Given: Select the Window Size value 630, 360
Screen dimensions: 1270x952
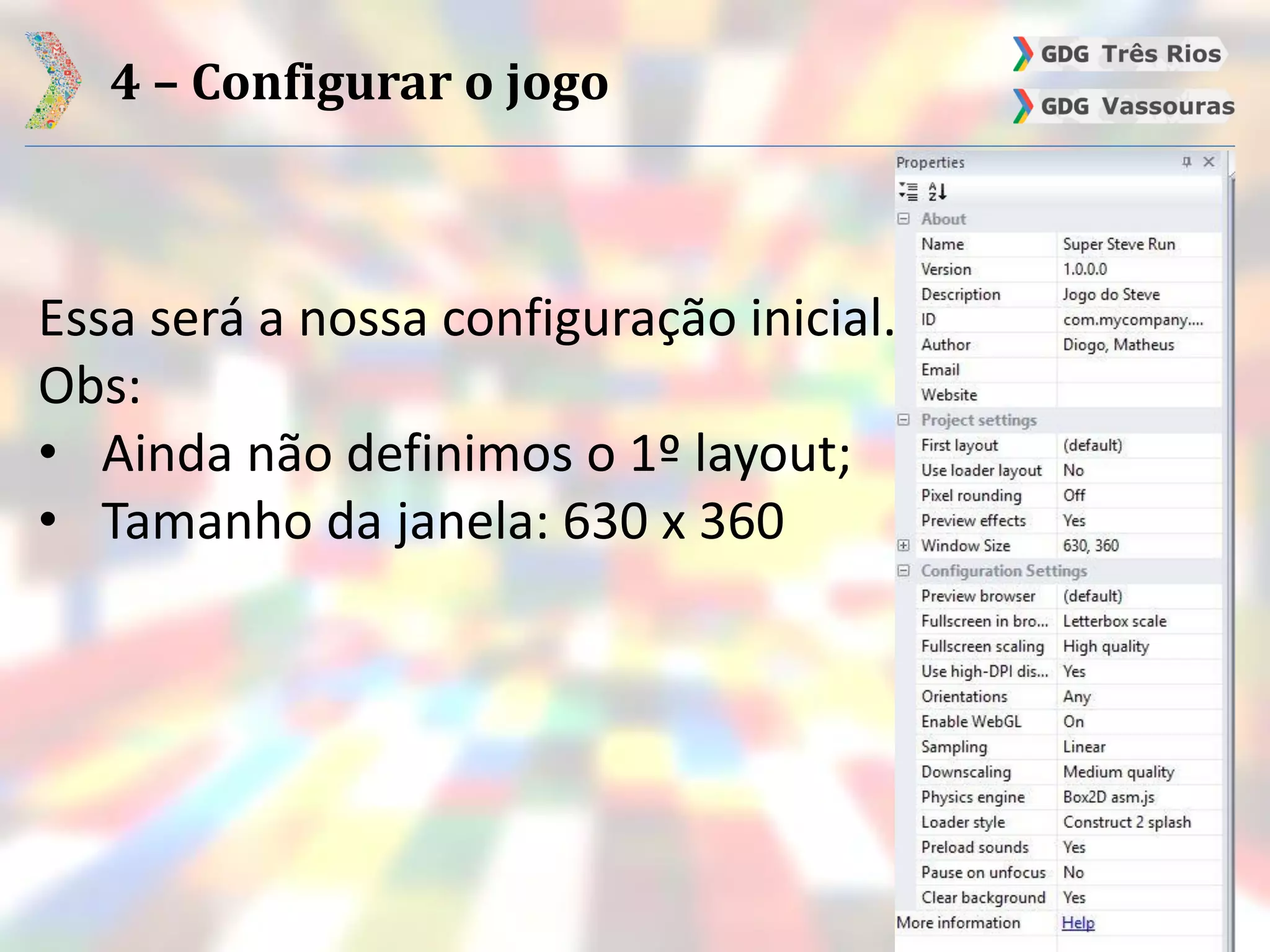Looking at the screenshot, I should pos(1139,546).
